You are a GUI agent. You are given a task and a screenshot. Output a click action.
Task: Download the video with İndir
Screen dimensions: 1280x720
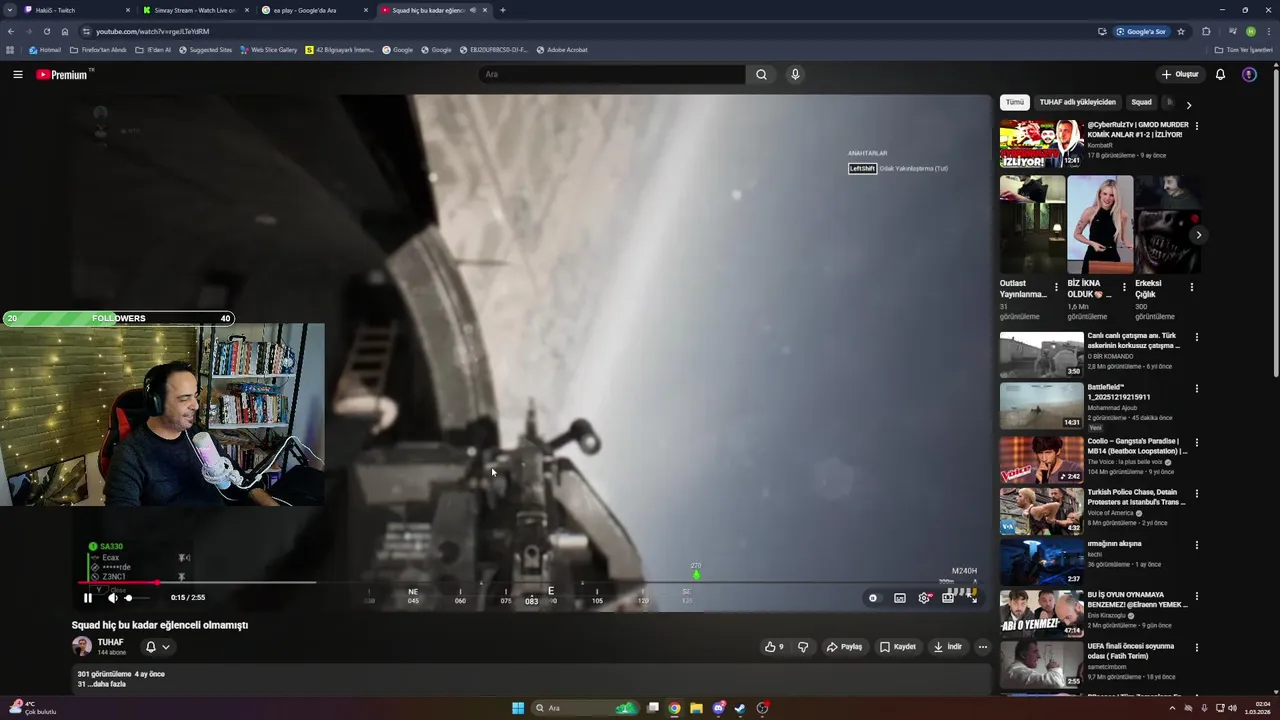coord(947,647)
